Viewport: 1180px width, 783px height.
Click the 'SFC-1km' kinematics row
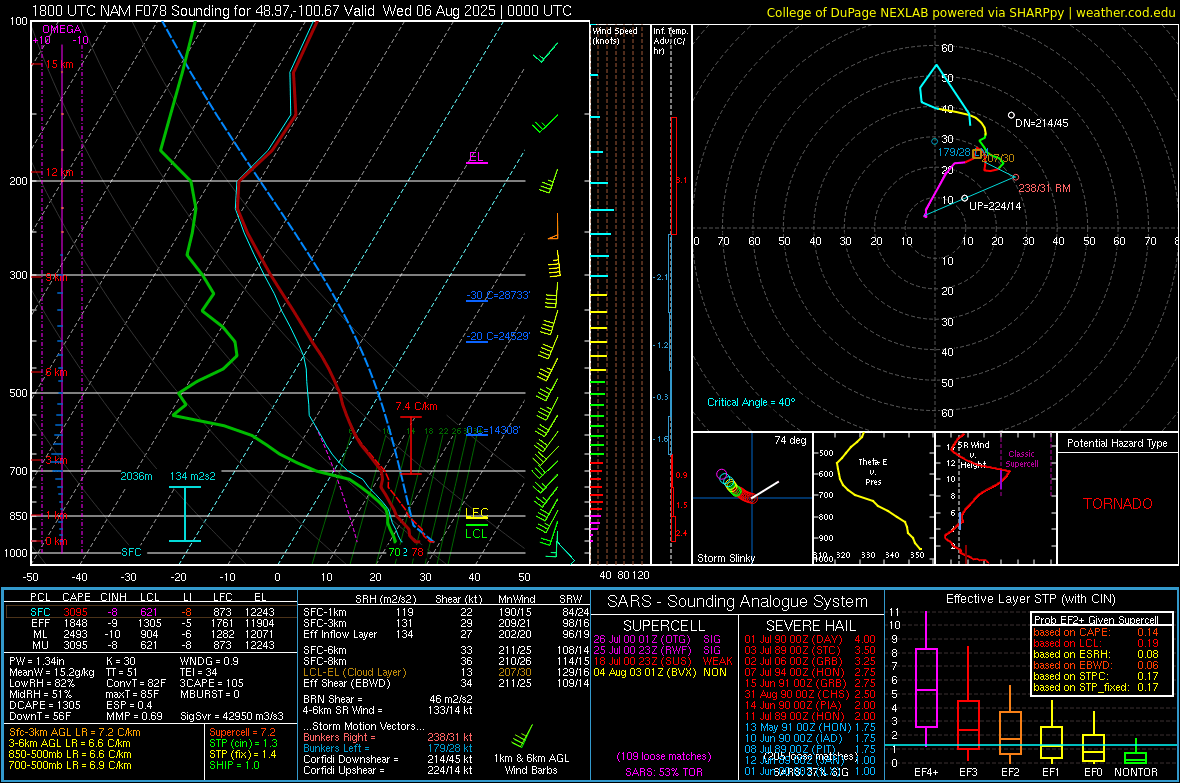click(446, 612)
